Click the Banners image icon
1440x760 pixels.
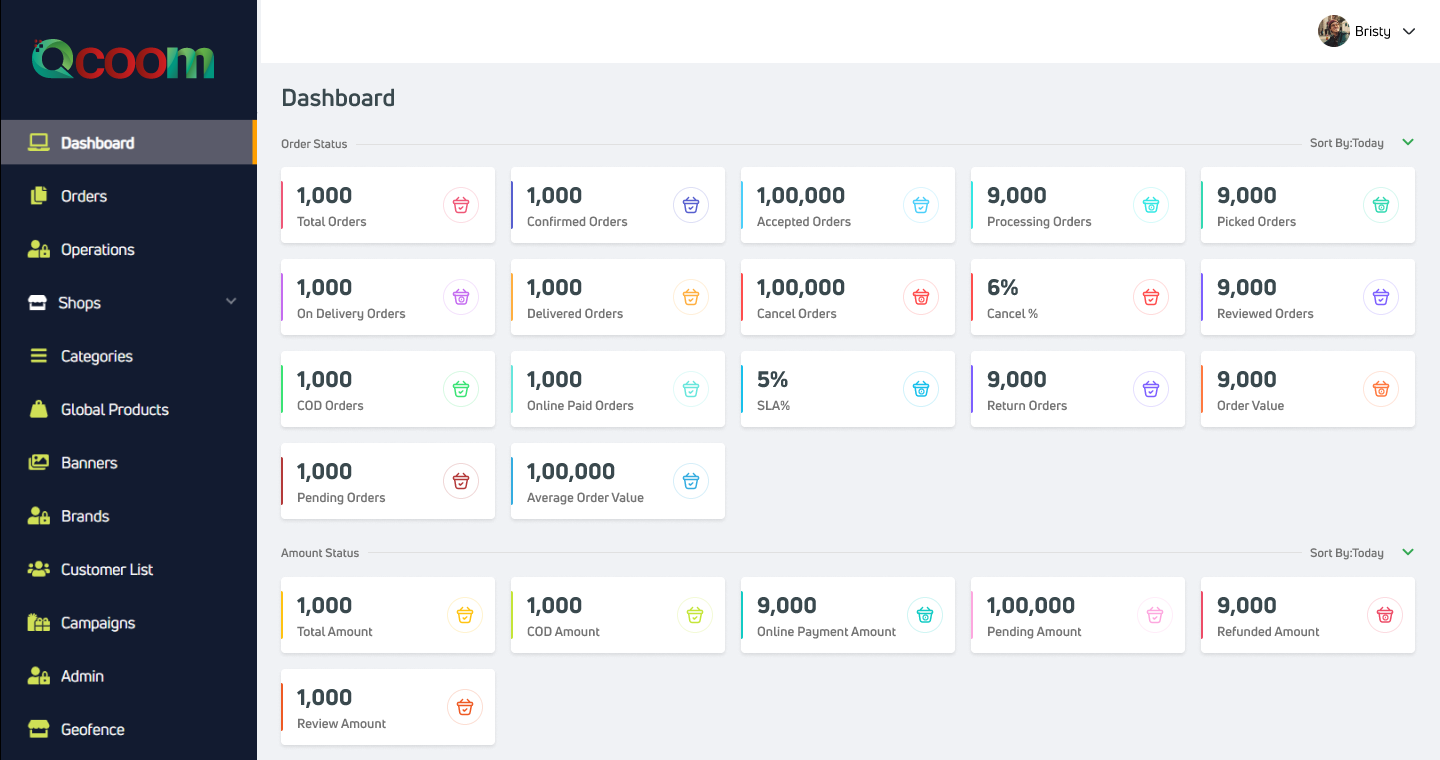(39, 463)
